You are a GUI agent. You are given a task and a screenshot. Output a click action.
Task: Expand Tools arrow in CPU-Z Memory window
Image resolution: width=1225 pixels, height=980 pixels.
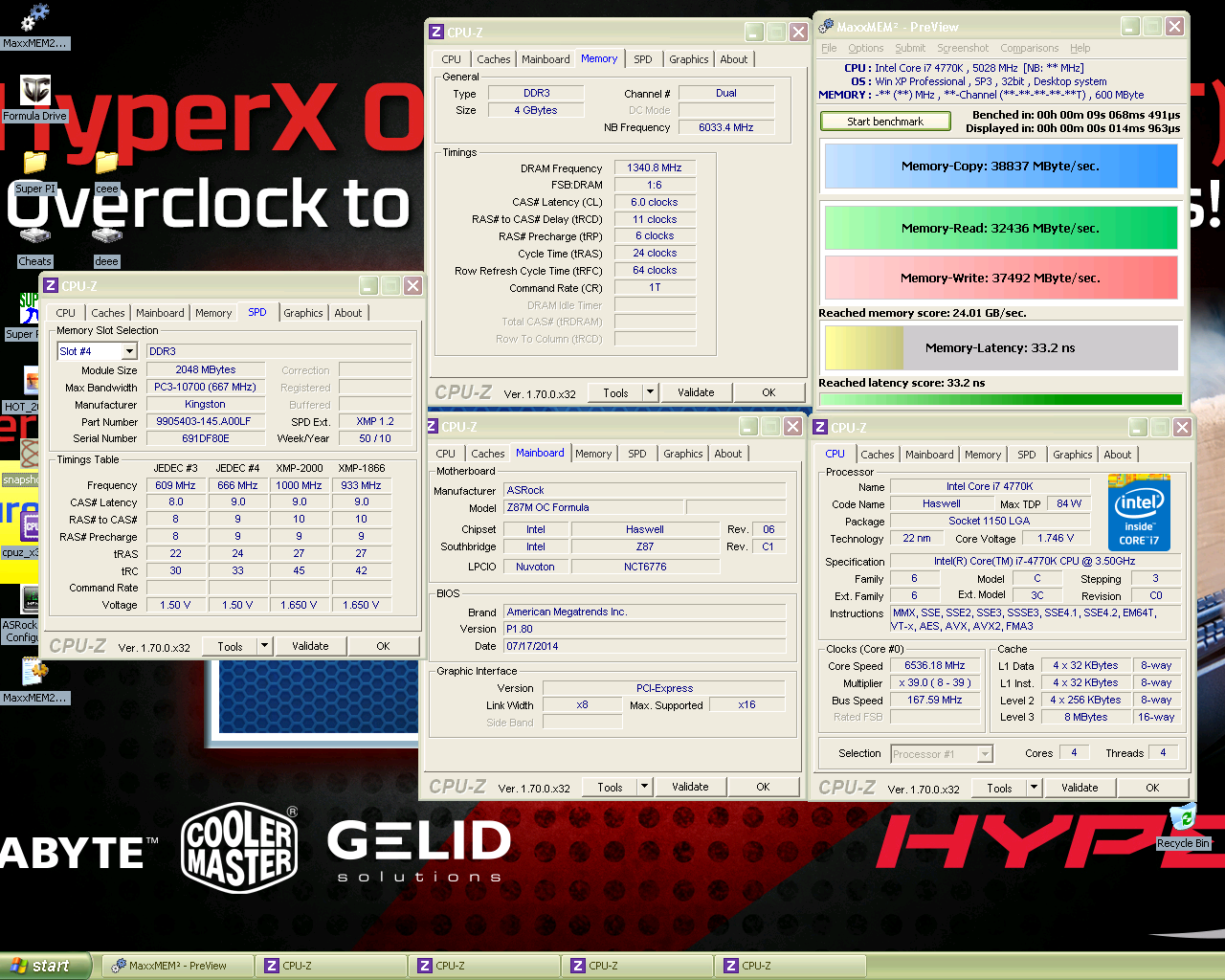coord(651,392)
